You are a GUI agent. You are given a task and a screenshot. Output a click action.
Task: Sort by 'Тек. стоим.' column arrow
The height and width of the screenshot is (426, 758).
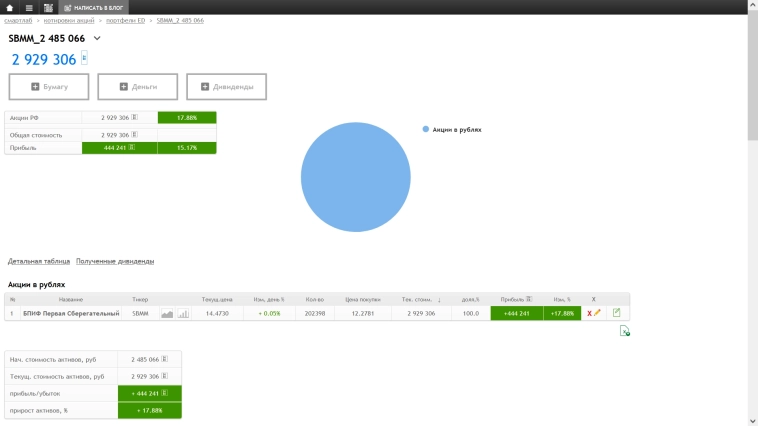point(439,299)
